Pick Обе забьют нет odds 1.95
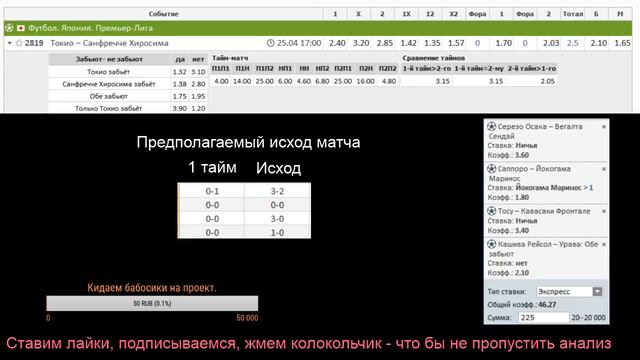The height and width of the screenshot is (360, 640). tap(198, 96)
